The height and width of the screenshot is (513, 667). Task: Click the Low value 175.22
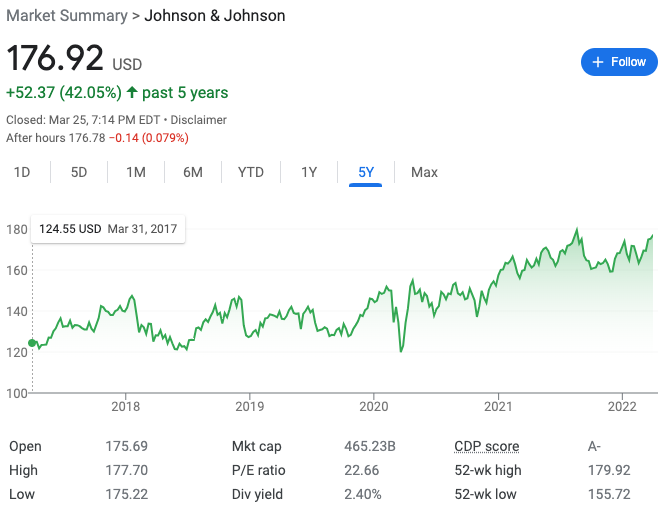(x=126, y=494)
